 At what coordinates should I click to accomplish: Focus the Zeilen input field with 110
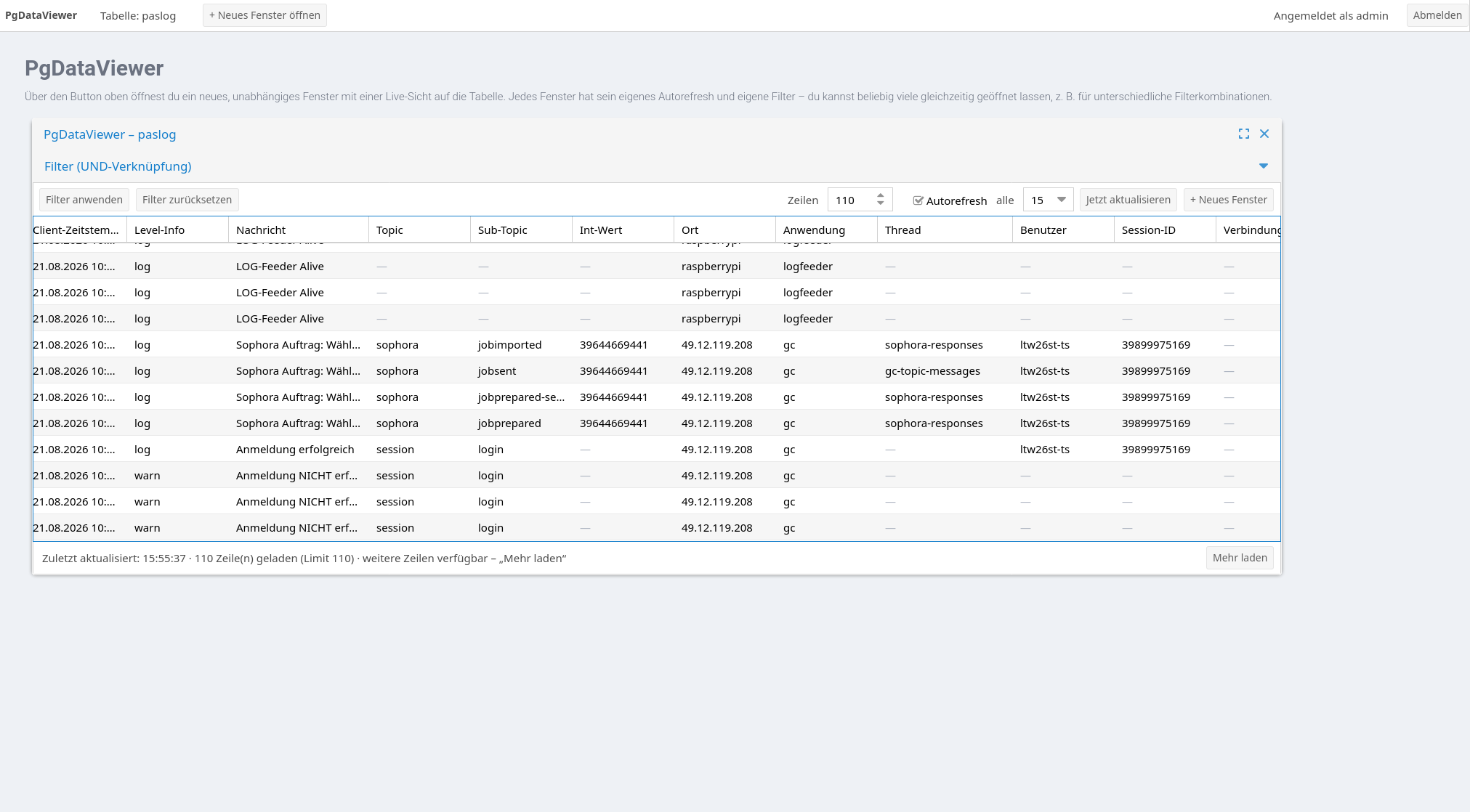tap(852, 200)
